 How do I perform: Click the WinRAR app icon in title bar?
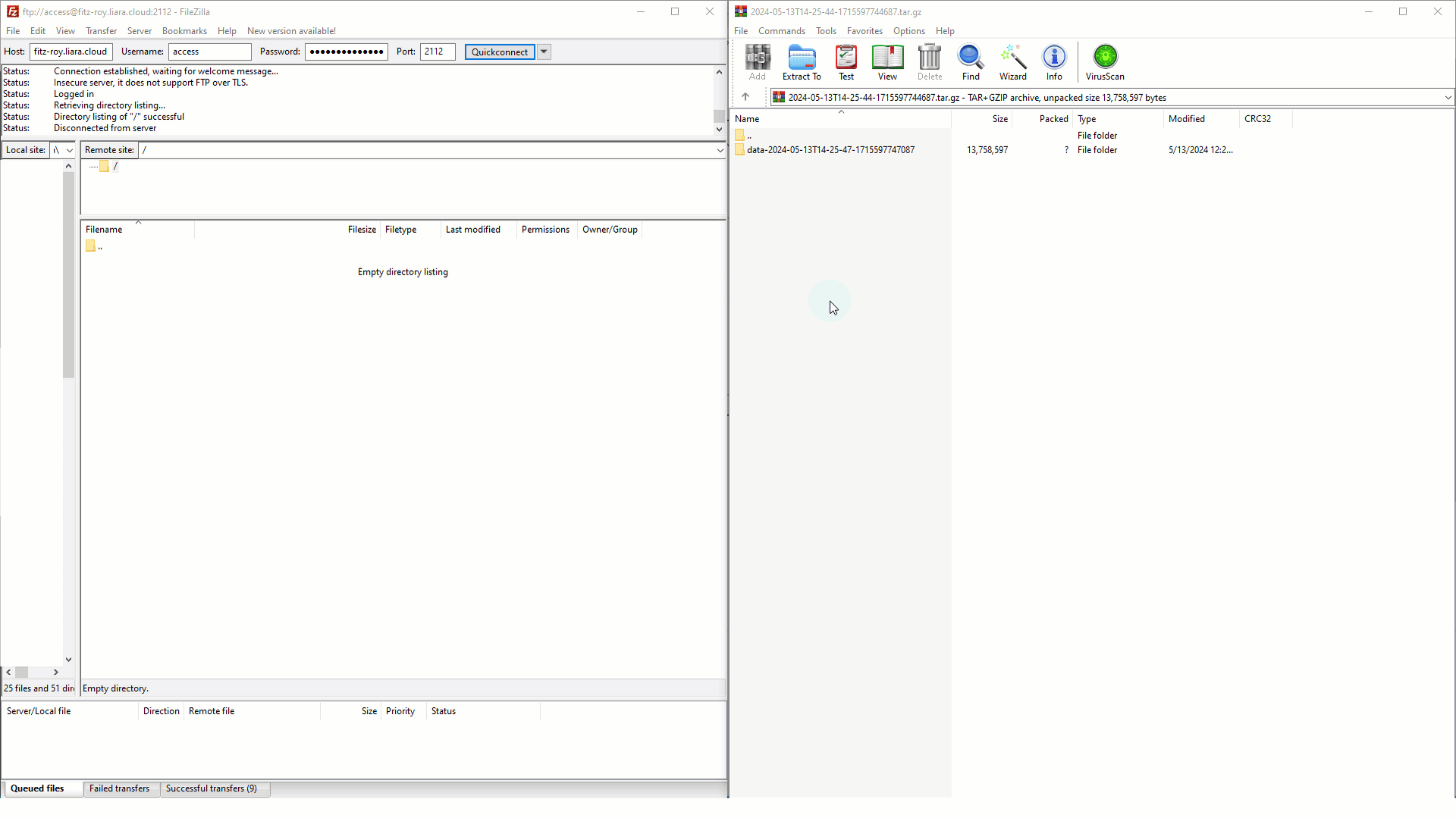click(741, 11)
